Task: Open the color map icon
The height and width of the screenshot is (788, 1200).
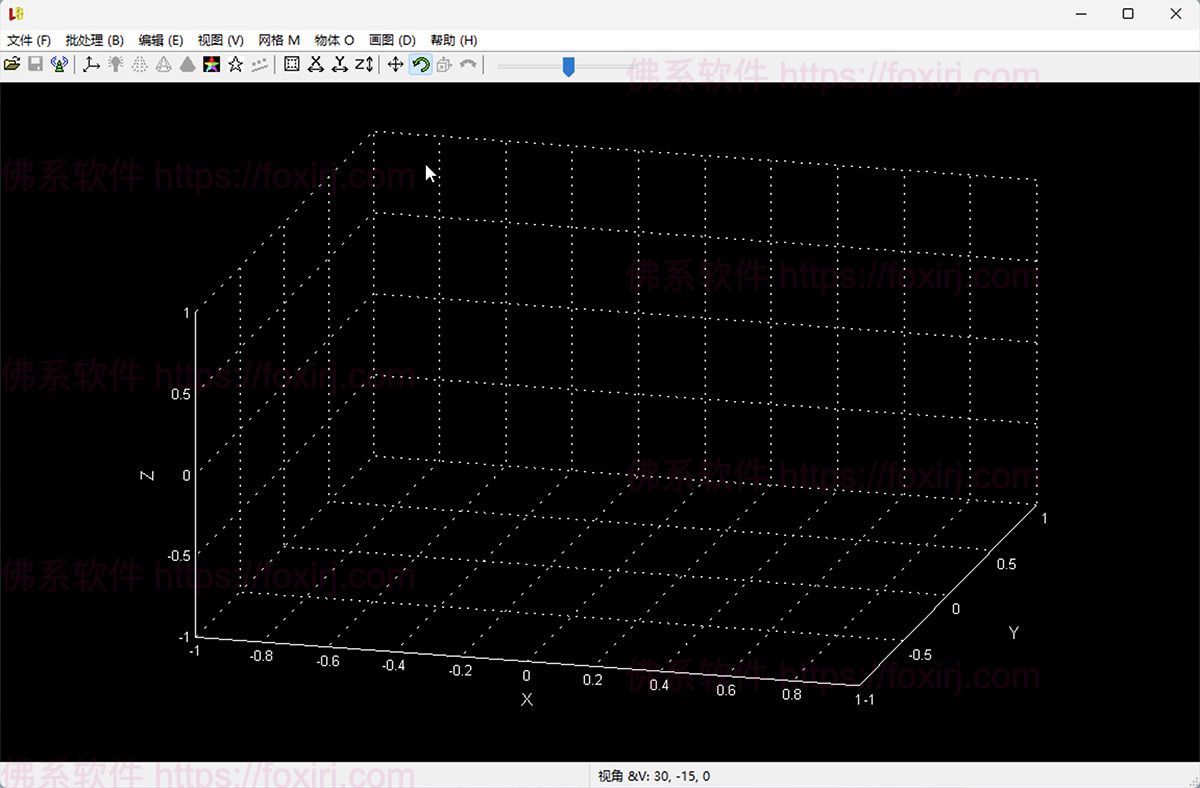Action: click(x=212, y=64)
